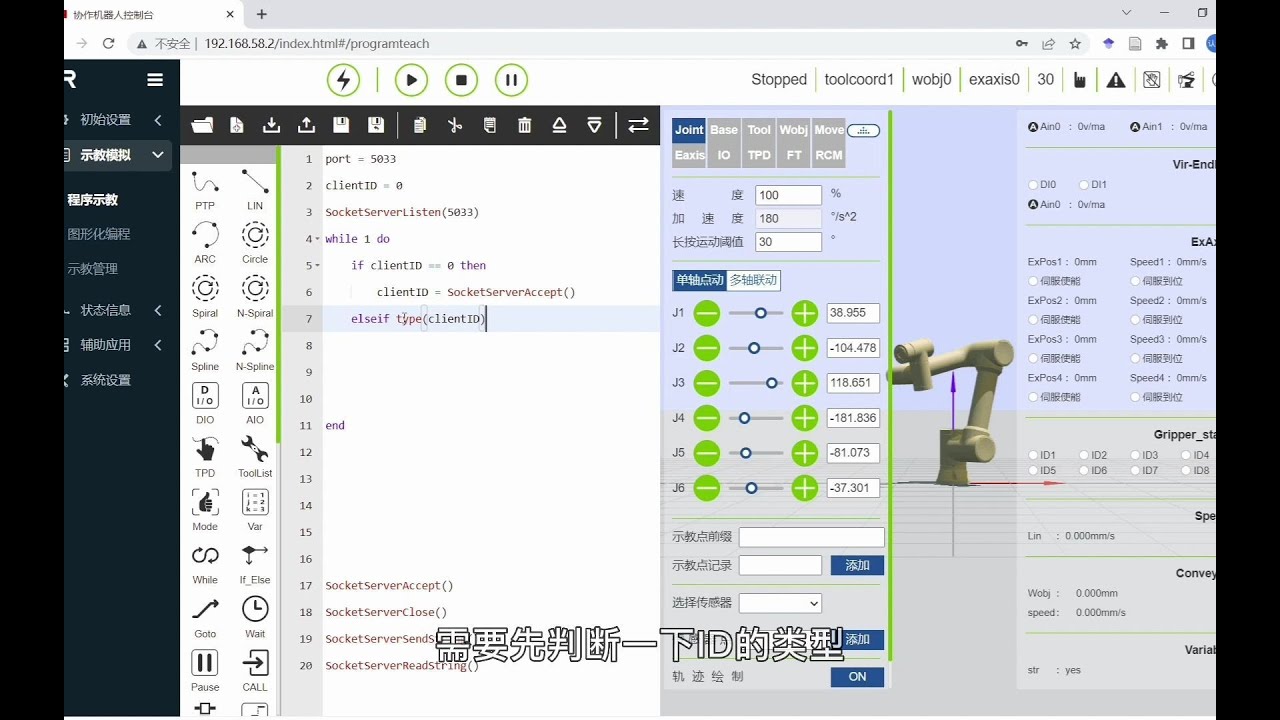
Task: Collapse the while block fold arrow
Action: tap(317, 239)
